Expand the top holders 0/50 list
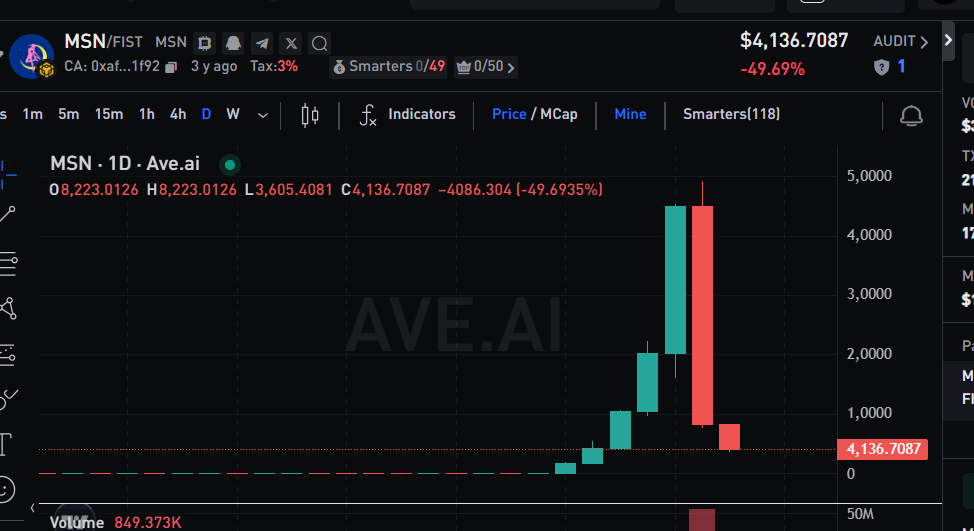The width and height of the screenshot is (974, 531). (487, 67)
